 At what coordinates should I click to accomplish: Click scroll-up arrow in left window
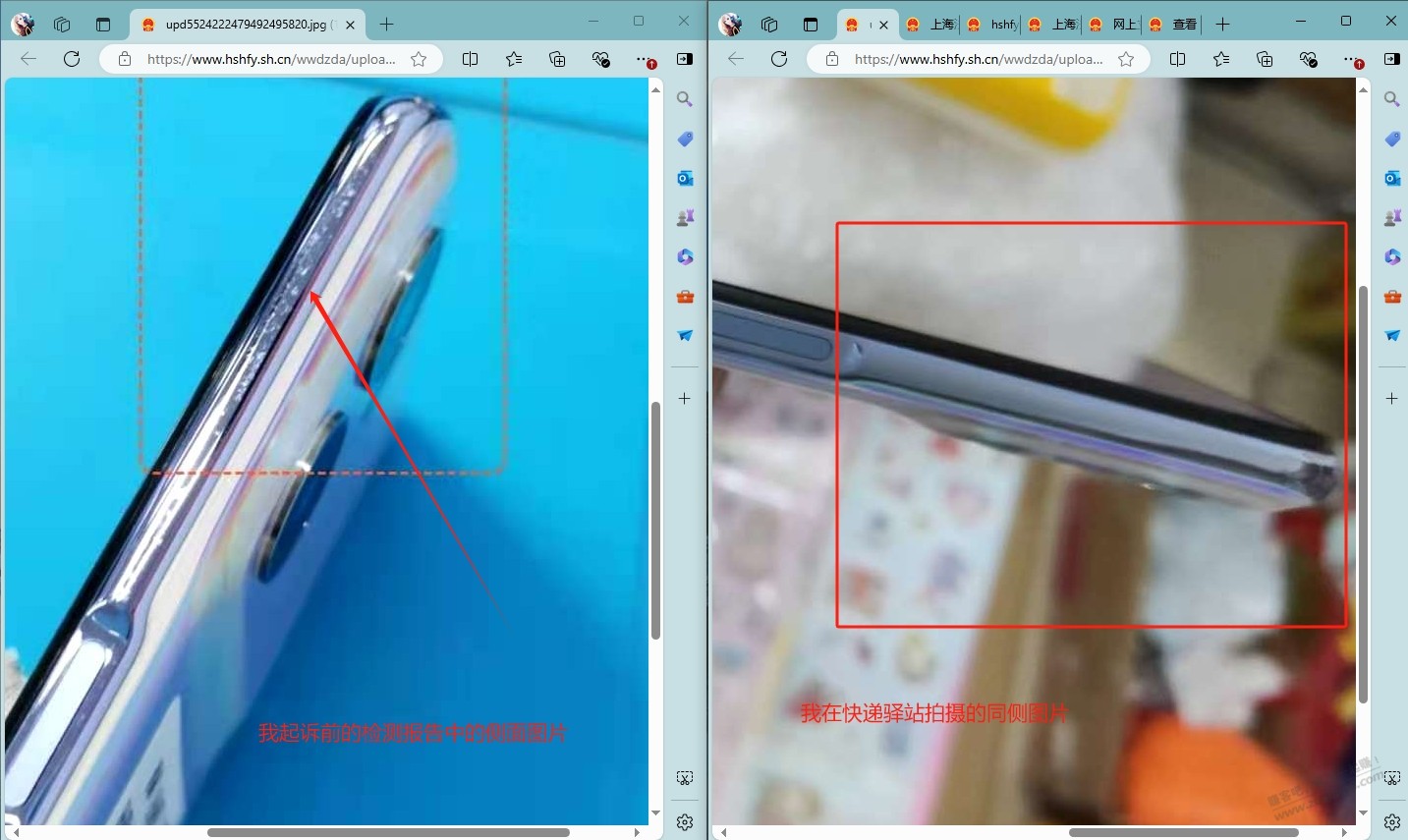[x=655, y=89]
